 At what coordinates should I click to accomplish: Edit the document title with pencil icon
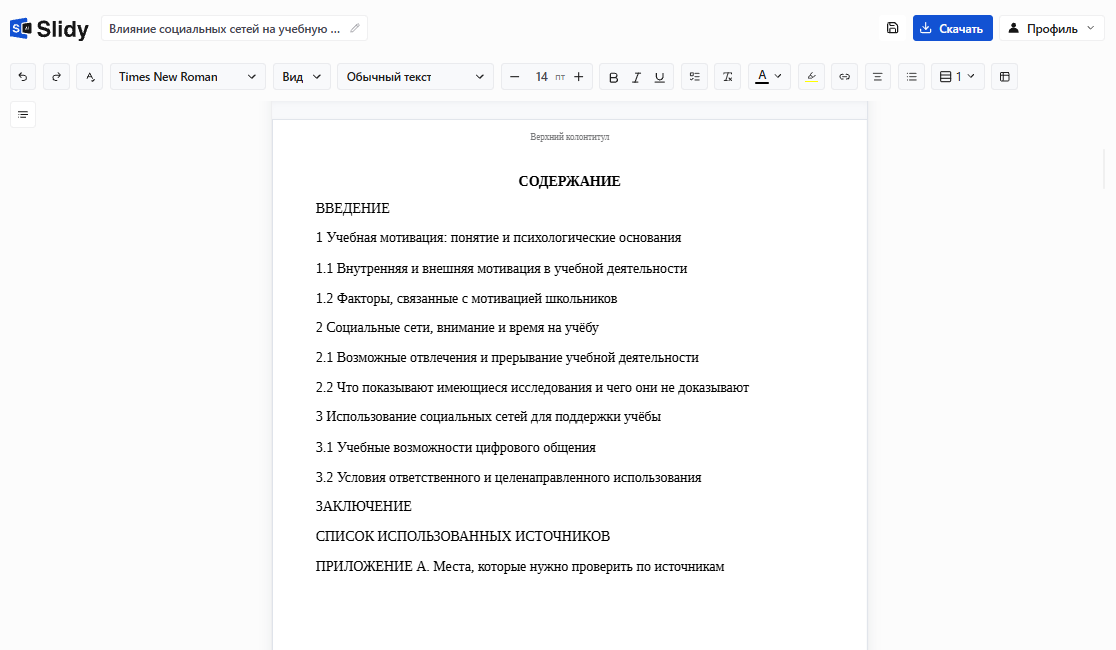tap(354, 28)
